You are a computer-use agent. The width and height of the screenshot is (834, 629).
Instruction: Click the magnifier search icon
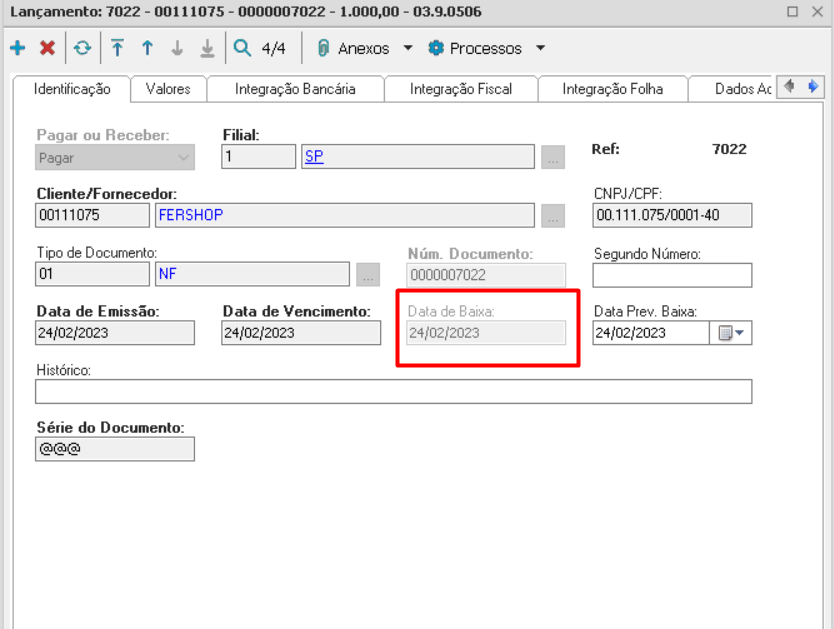tap(243, 48)
